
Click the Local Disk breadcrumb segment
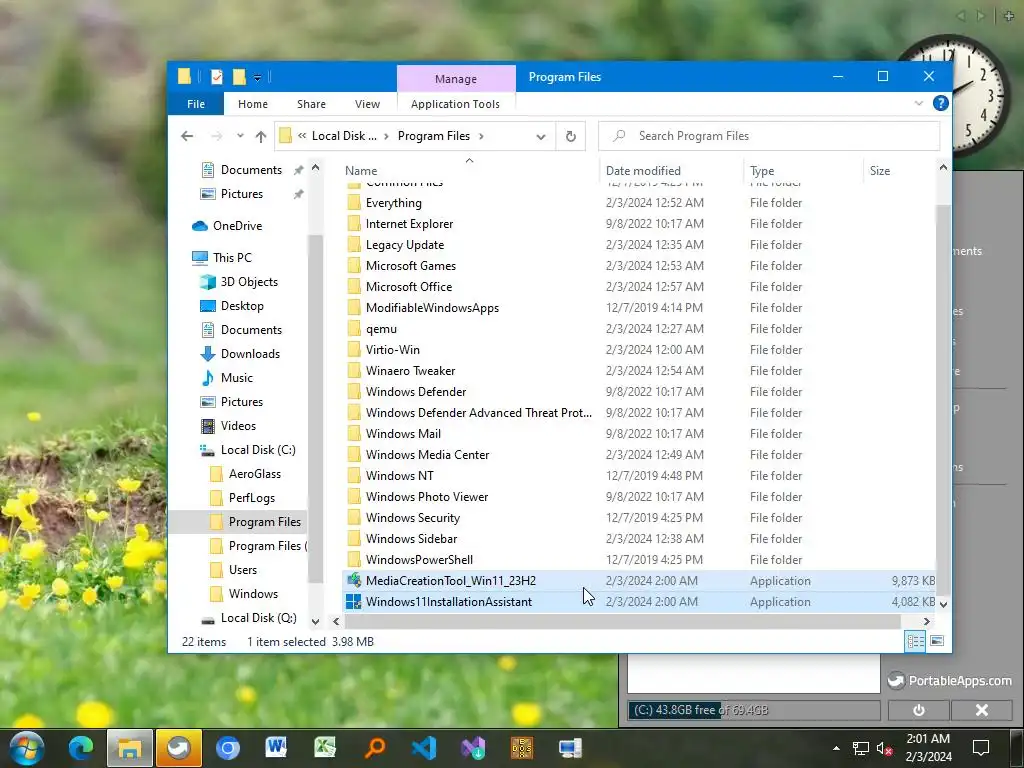click(x=344, y=136)
